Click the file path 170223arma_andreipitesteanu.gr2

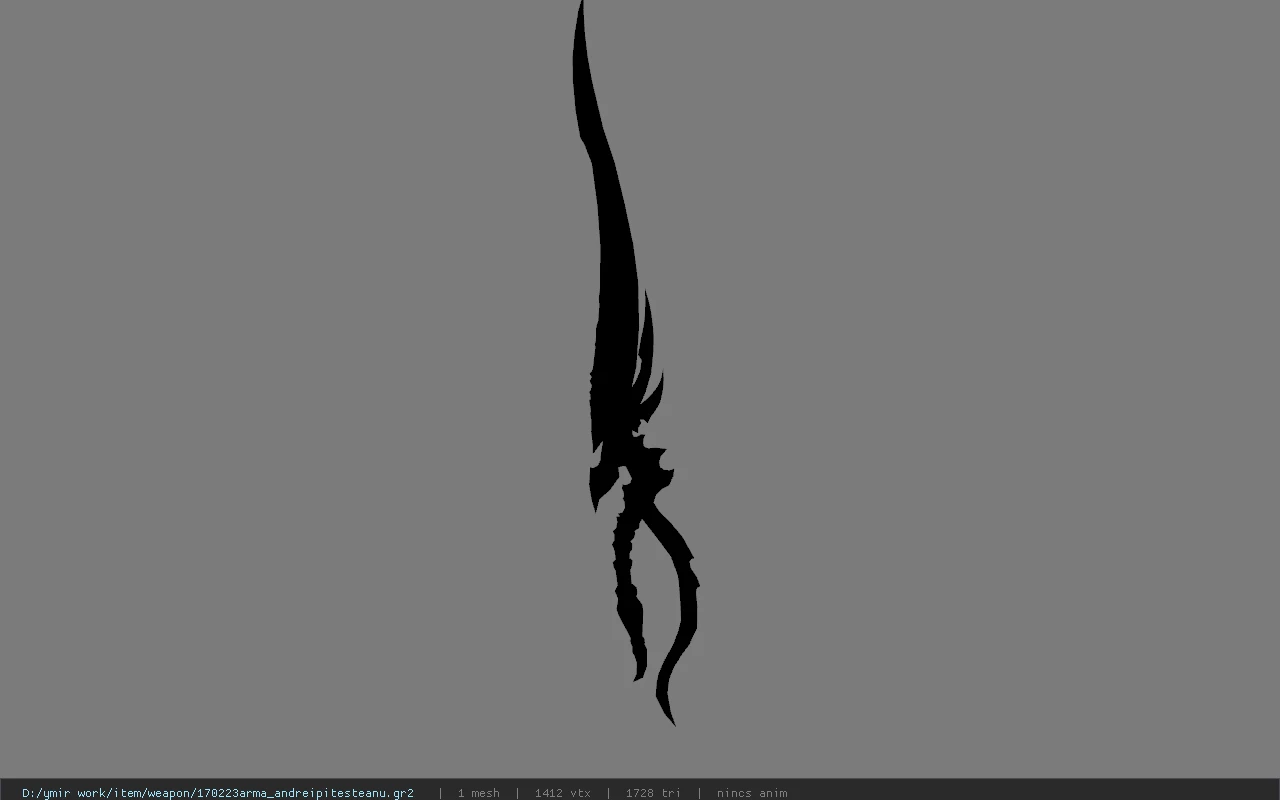(218, 793)
